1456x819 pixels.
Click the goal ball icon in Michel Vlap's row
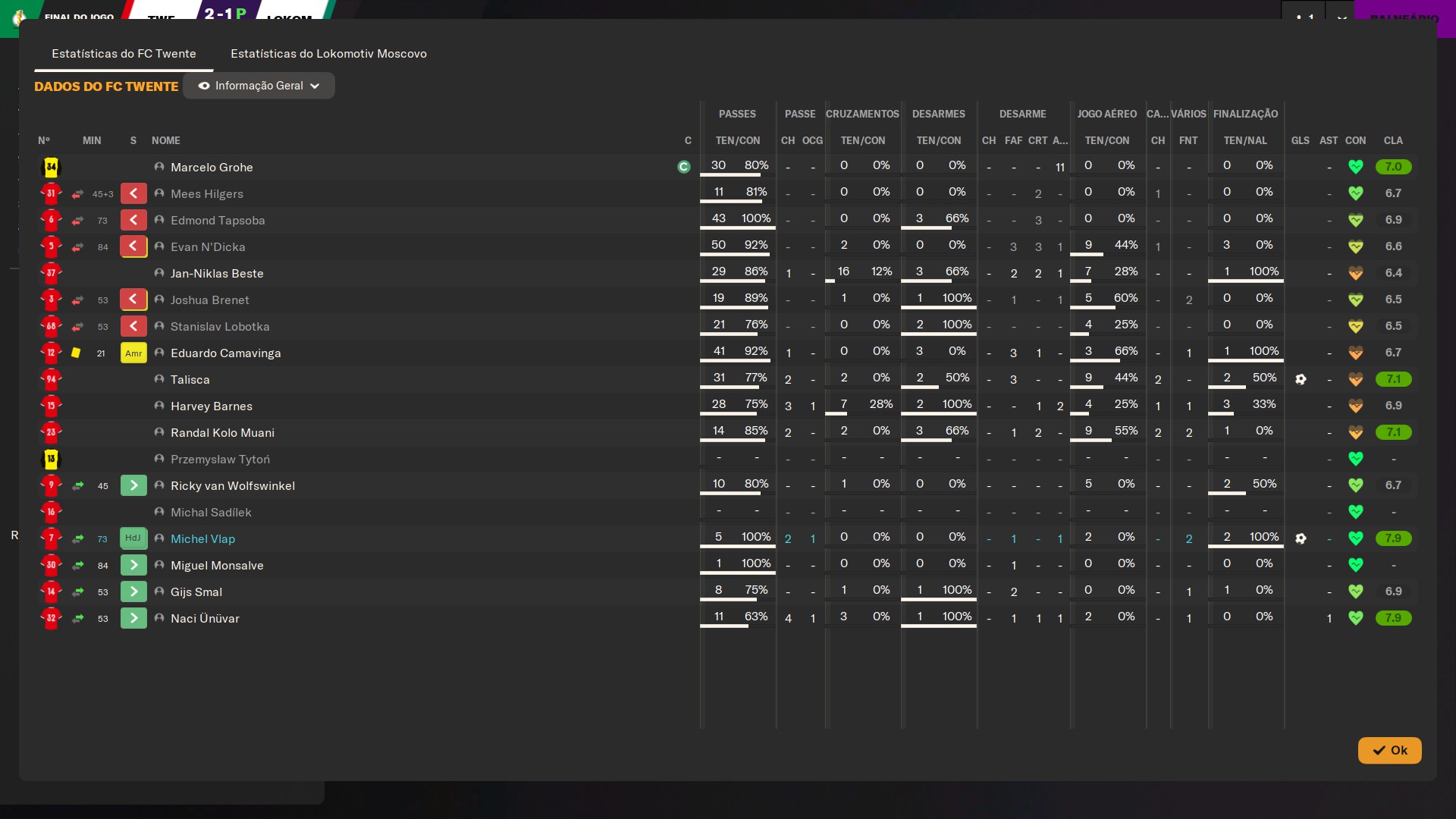(1301, 538)
